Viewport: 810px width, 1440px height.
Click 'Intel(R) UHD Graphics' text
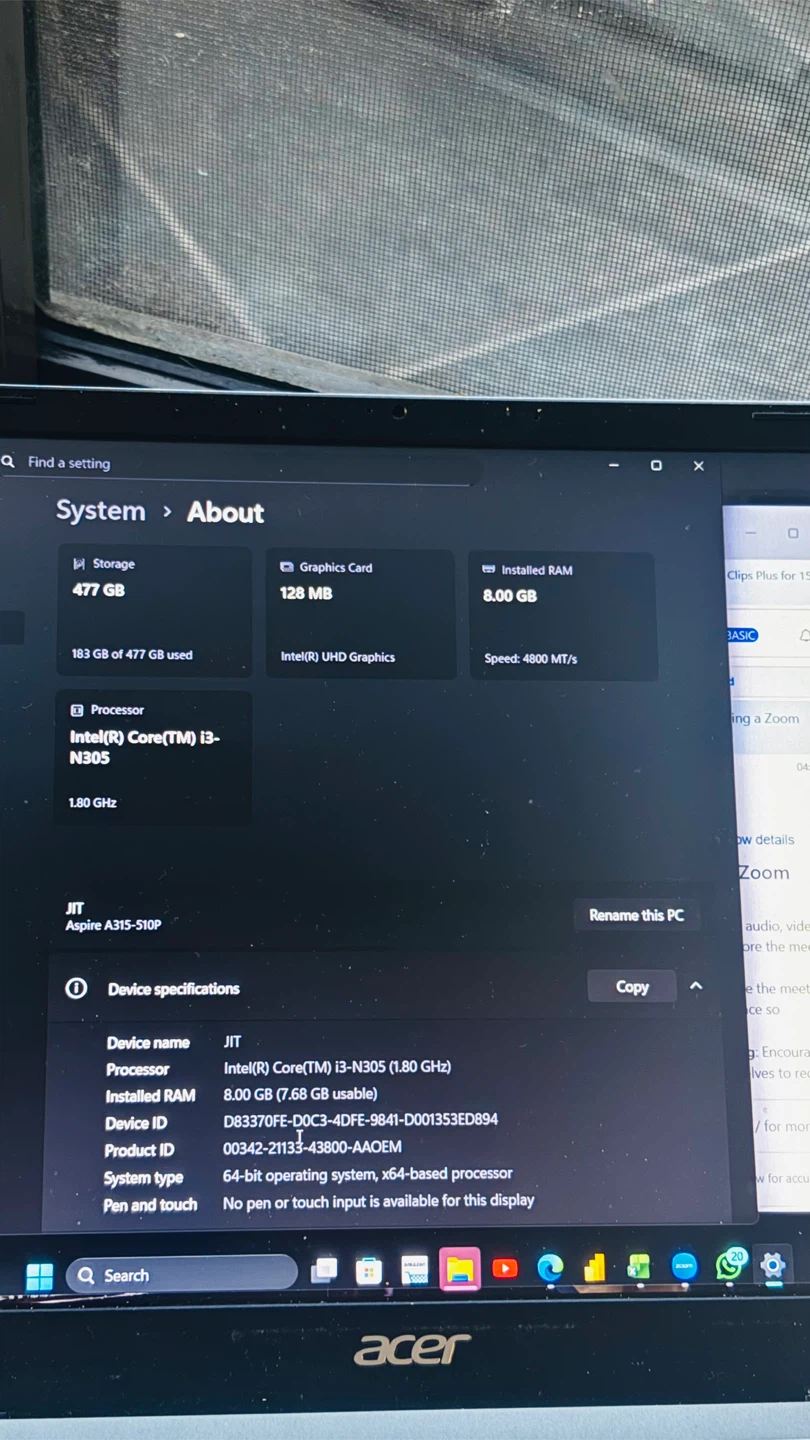(x=338, y=657)
